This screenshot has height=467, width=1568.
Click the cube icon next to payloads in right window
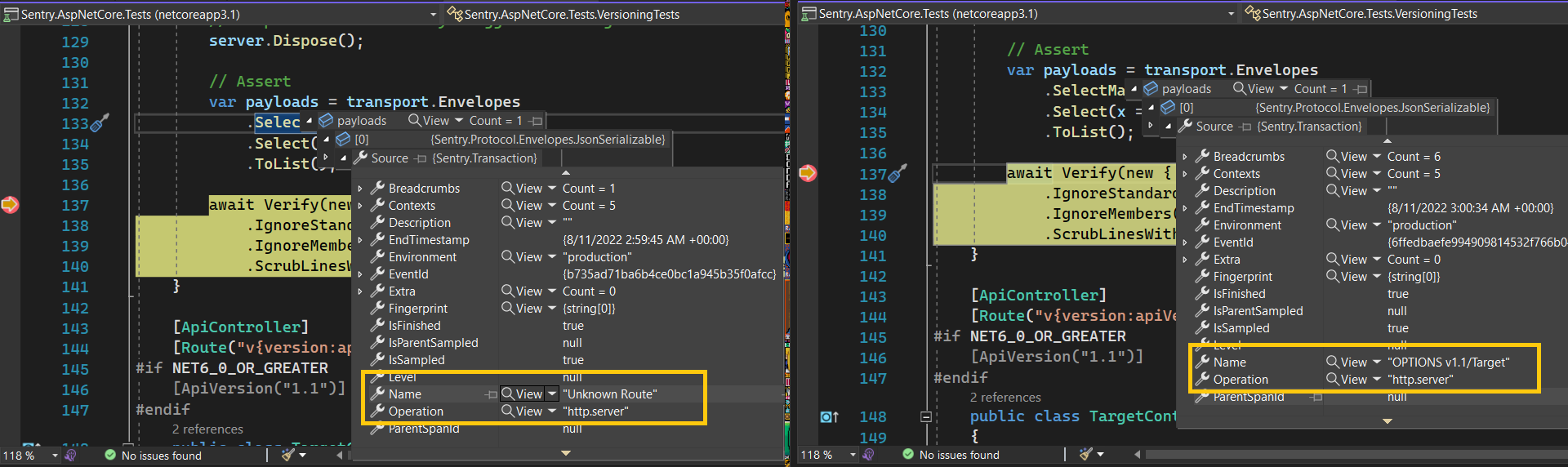[1151, 88]
